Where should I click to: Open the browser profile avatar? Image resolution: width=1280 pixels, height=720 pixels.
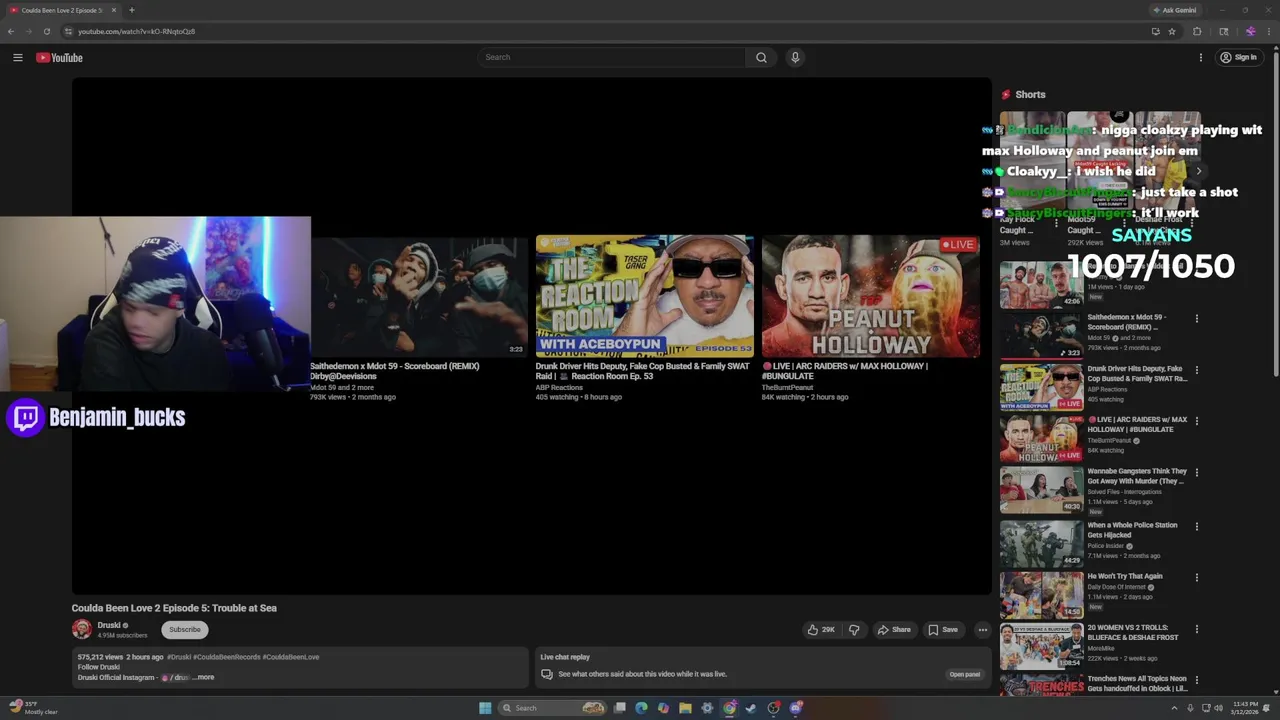(1250, 31)
